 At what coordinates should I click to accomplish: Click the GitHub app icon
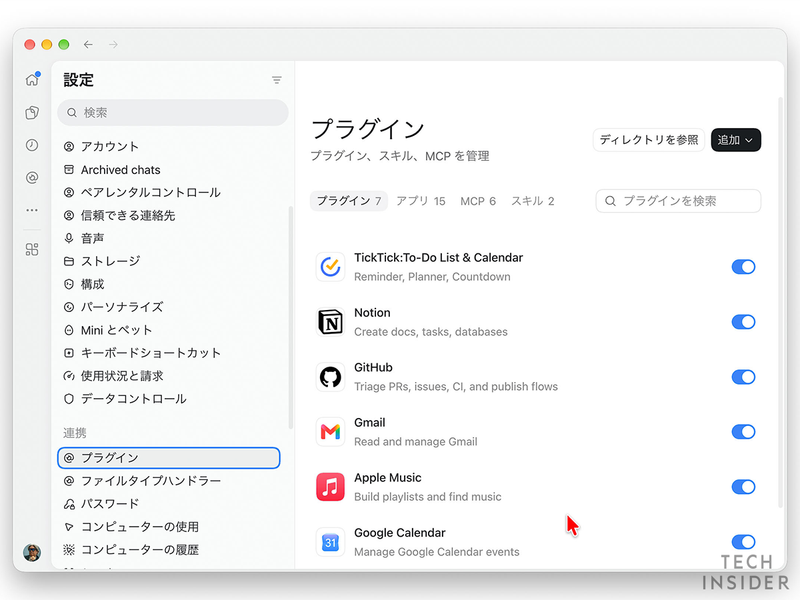(x=330, y=377)
